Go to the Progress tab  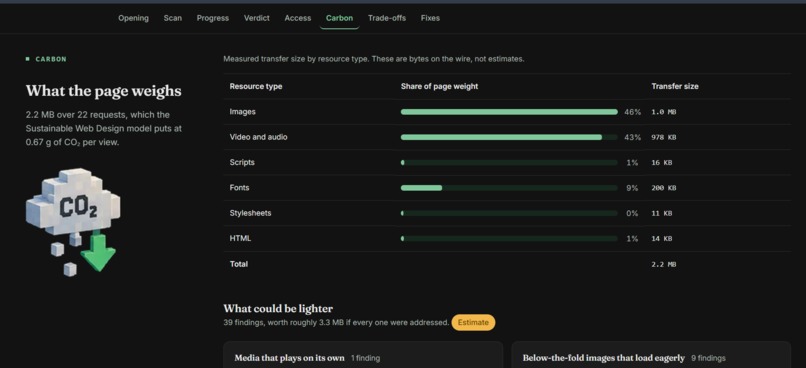(213, 18)
